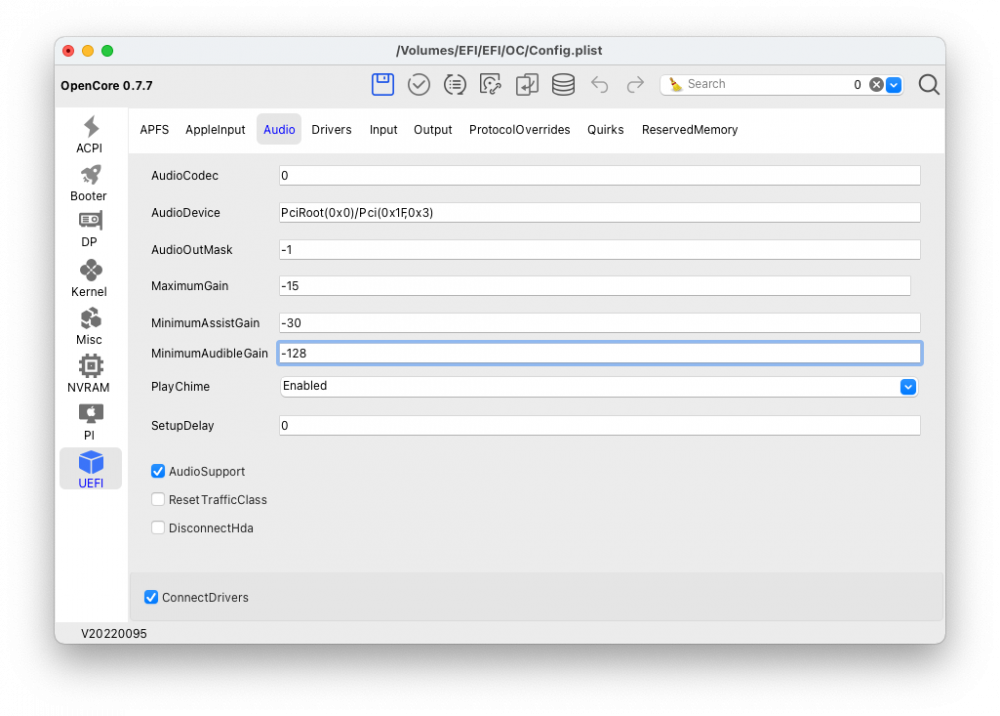Click the V20220095 version text in status bar
This screenshot has height=716, width=1000.
114,633
